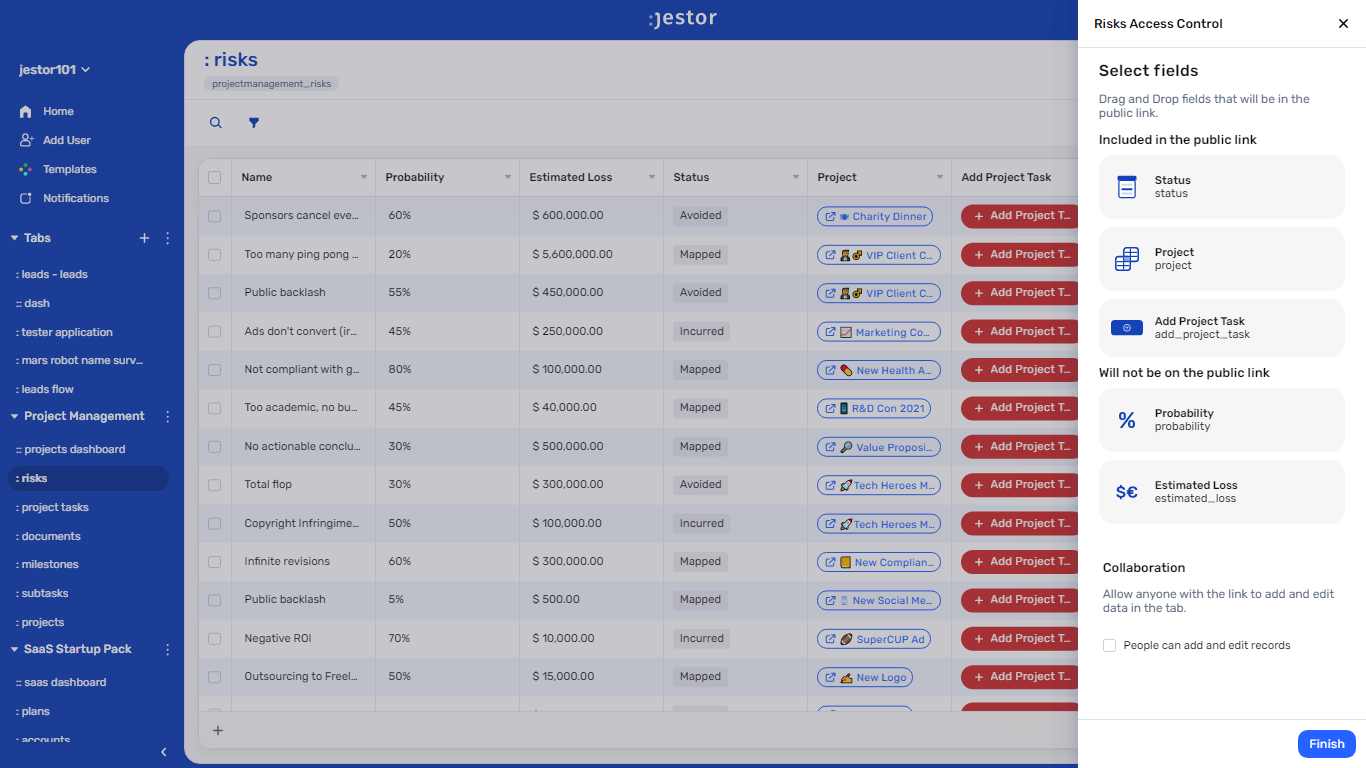Collapse the Tabs section arrow
Viewport: 1366px width, 768px height.
pyautogui.click(x=14, y=238)
